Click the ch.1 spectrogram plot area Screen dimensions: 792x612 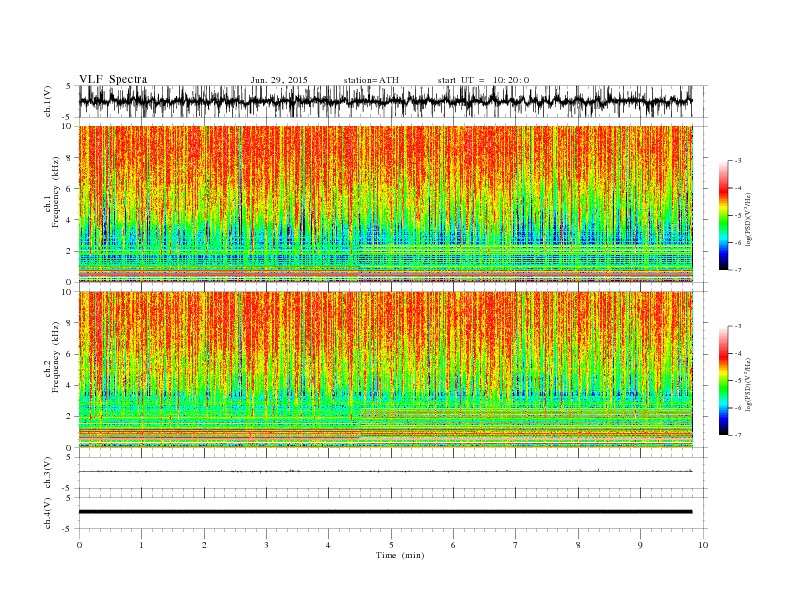point(386,204)
